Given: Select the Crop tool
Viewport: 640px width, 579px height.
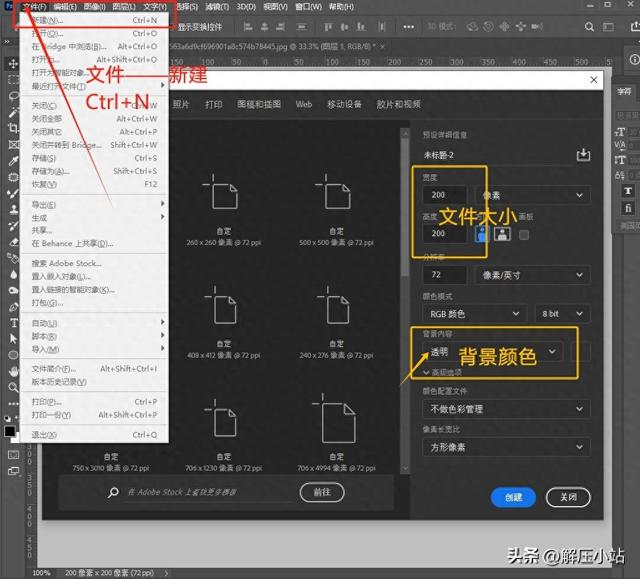Looking at the screenshot, I should pyautogui.click(x=13, y=128).
